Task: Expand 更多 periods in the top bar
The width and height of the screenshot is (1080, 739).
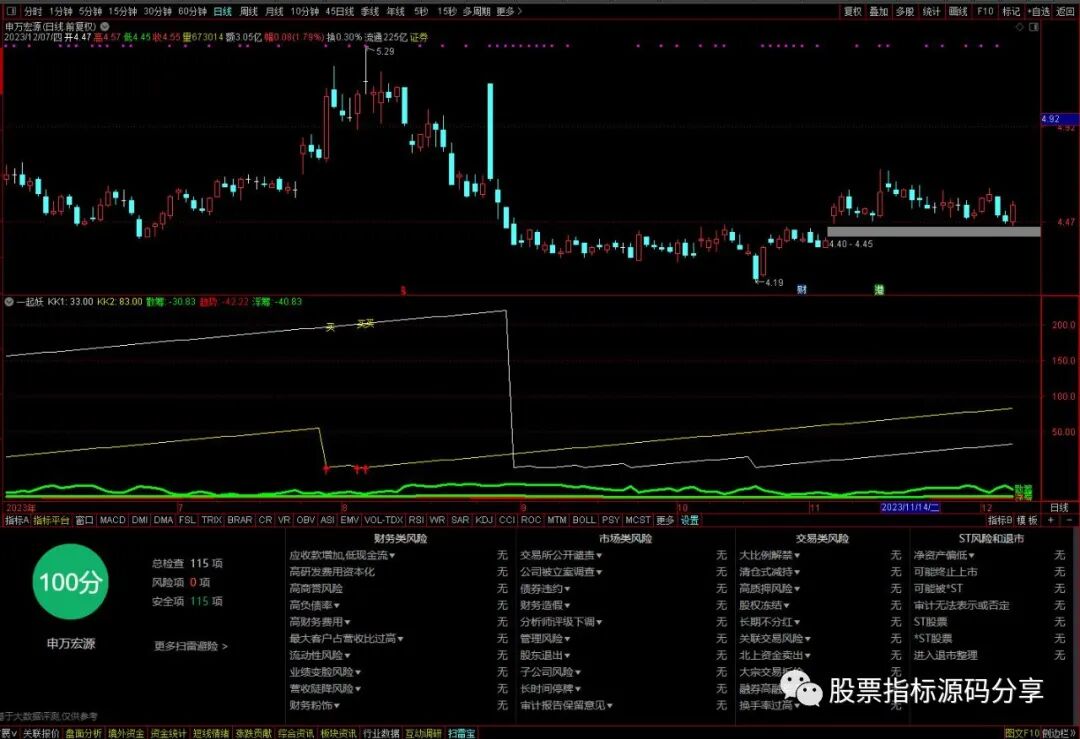Action: (x=509, y=11)
